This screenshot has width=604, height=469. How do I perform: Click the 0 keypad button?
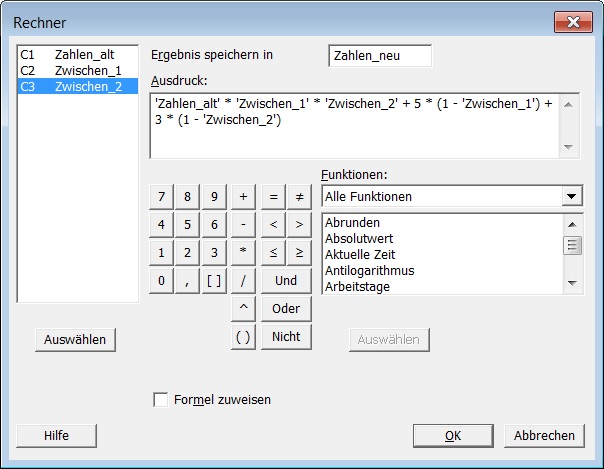tap(161, 281)
